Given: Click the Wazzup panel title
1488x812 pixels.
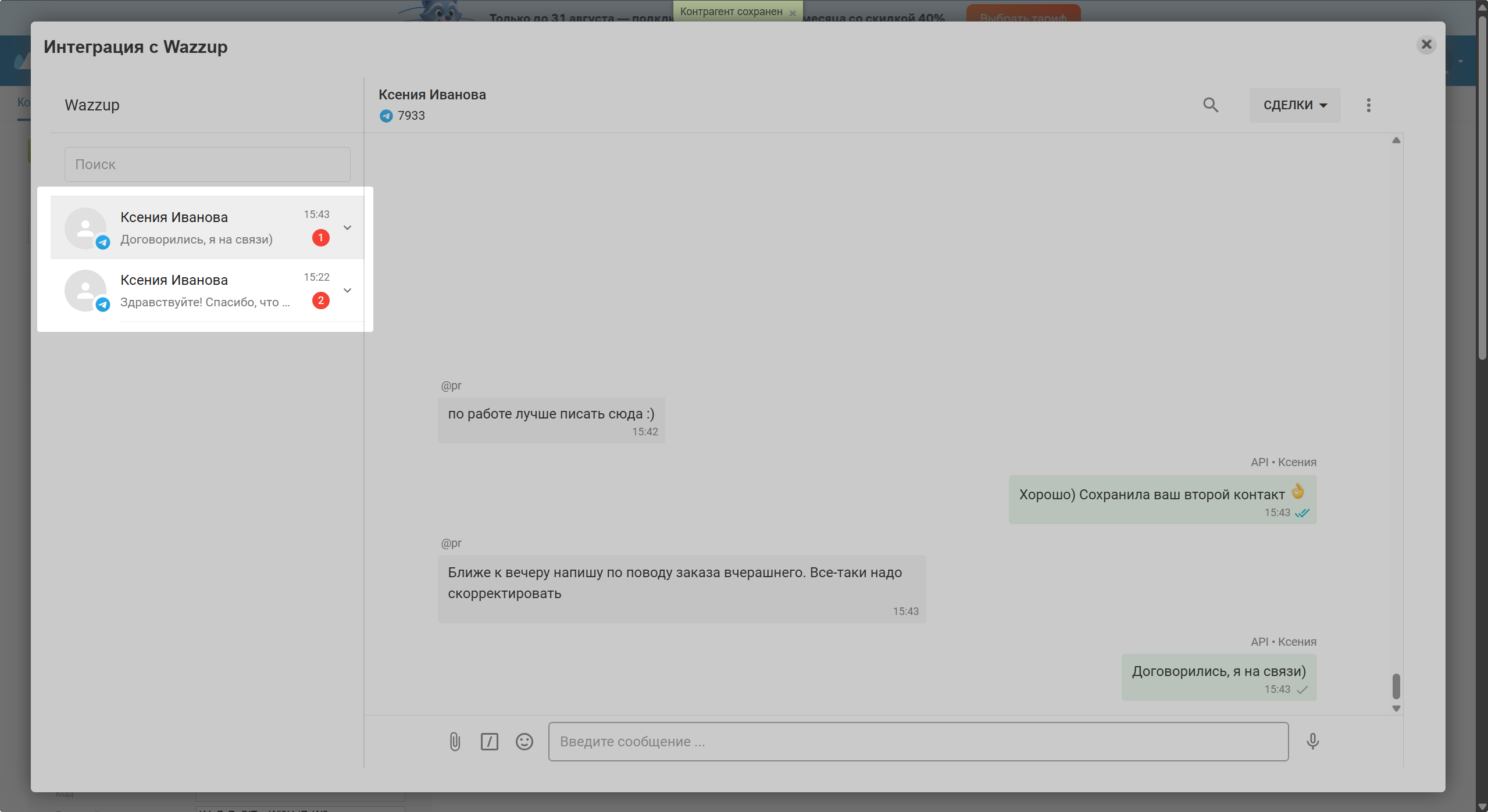Looking at the screenshot, I should [92, 105].
